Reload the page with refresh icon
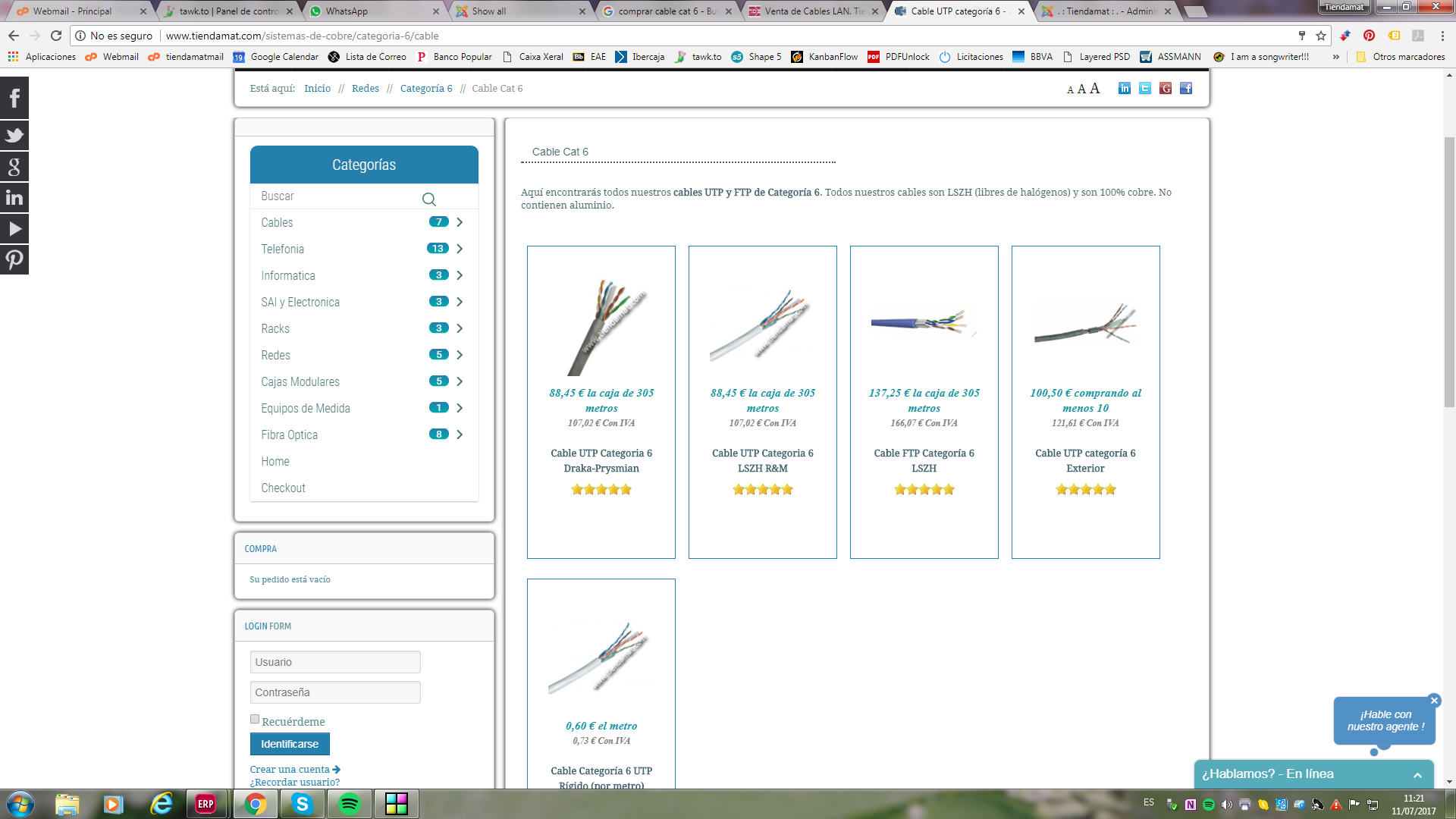Screen dimensions: 1456x819 (x=56, y=36)
